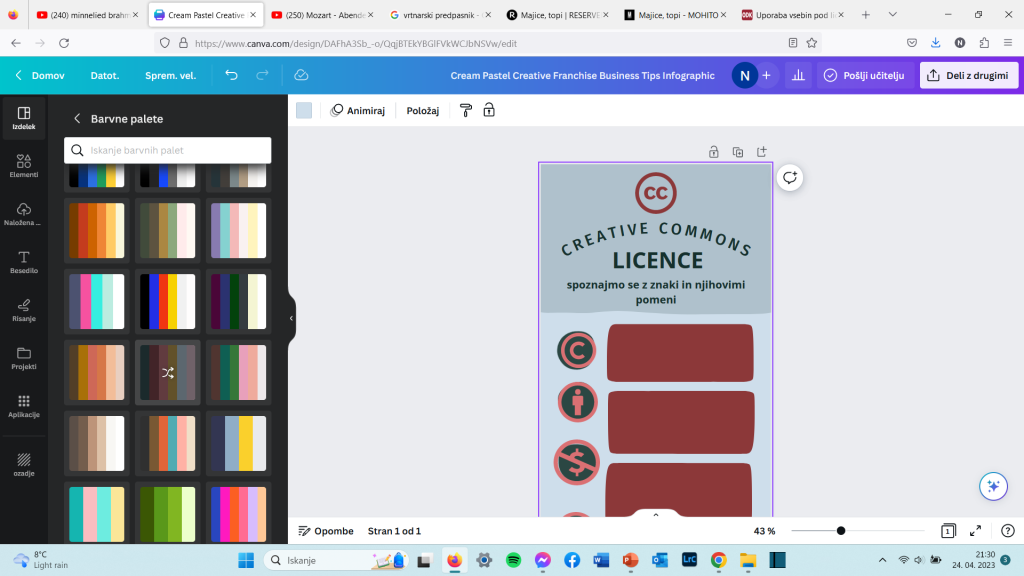Enter fullscreen presentation mode
This screenshot has height=576, width=1024.
[x=975, y=531]
